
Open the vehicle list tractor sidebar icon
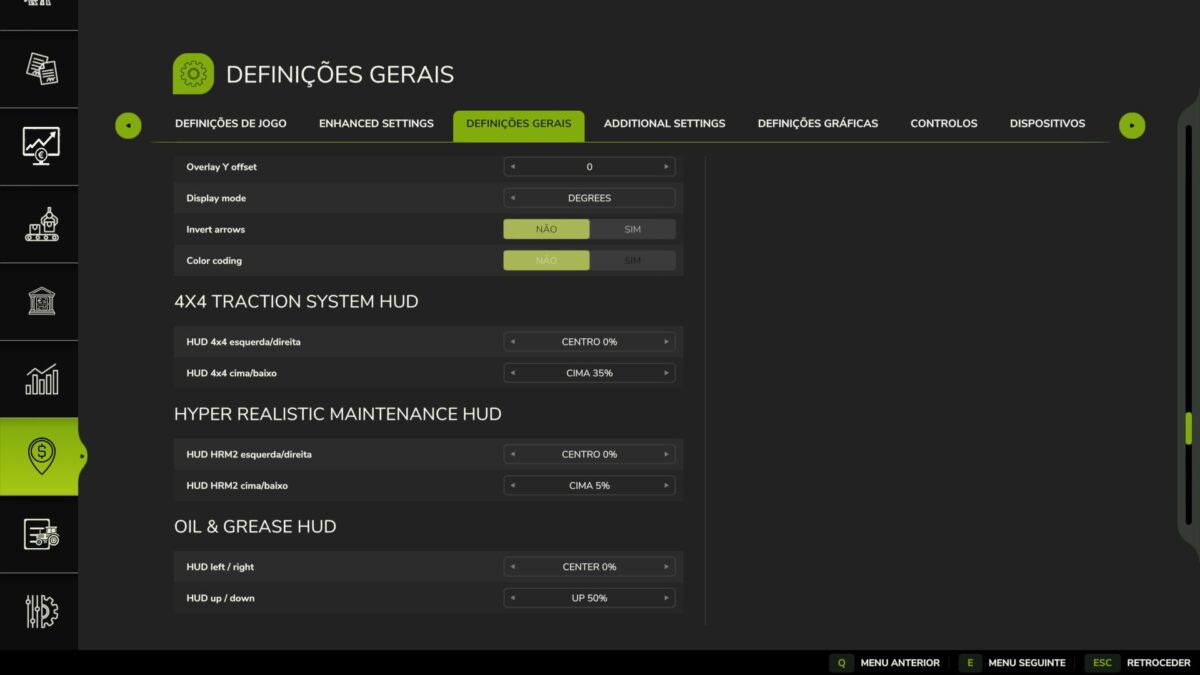41,534
